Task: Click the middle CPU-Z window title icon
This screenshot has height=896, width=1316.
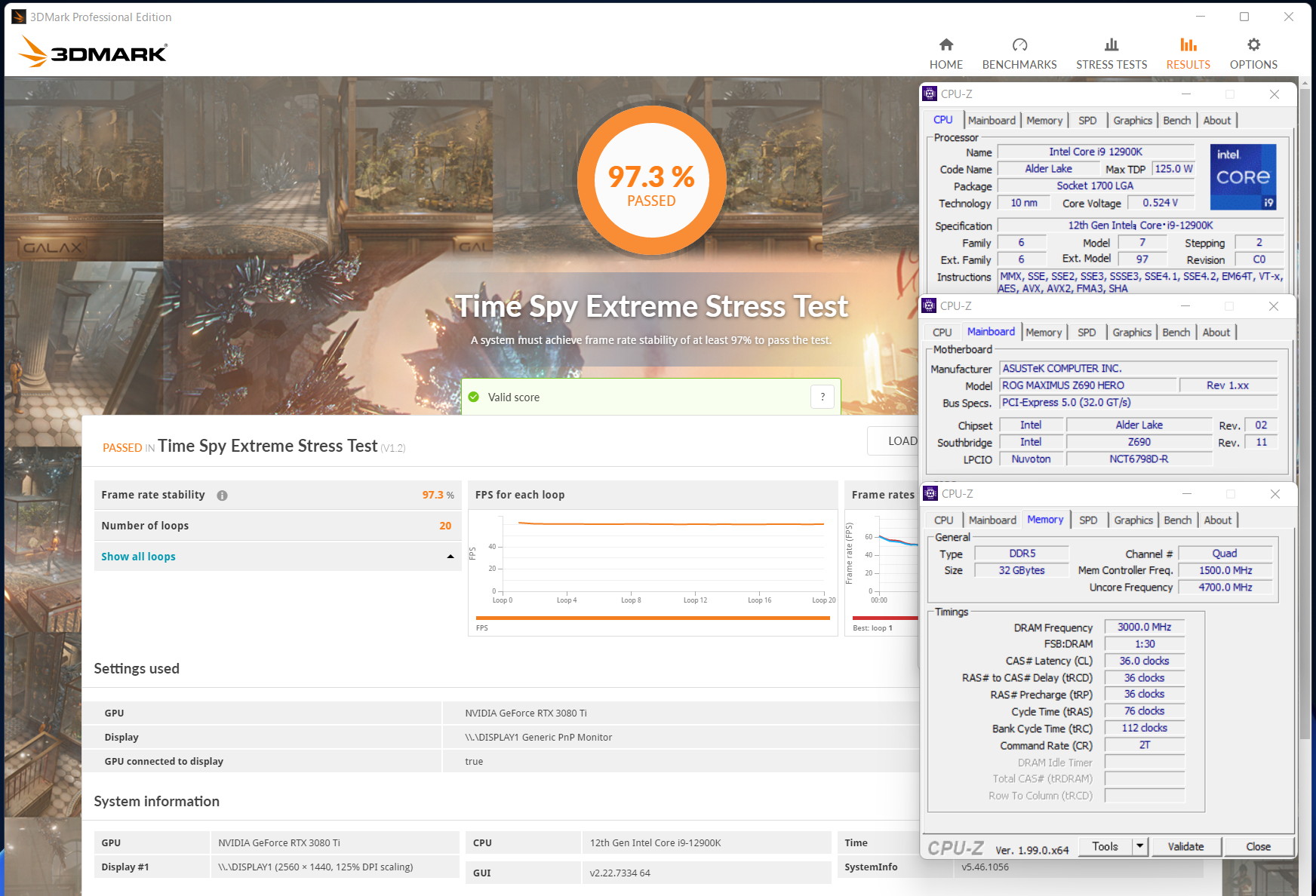Action: (x=929, y=306)
